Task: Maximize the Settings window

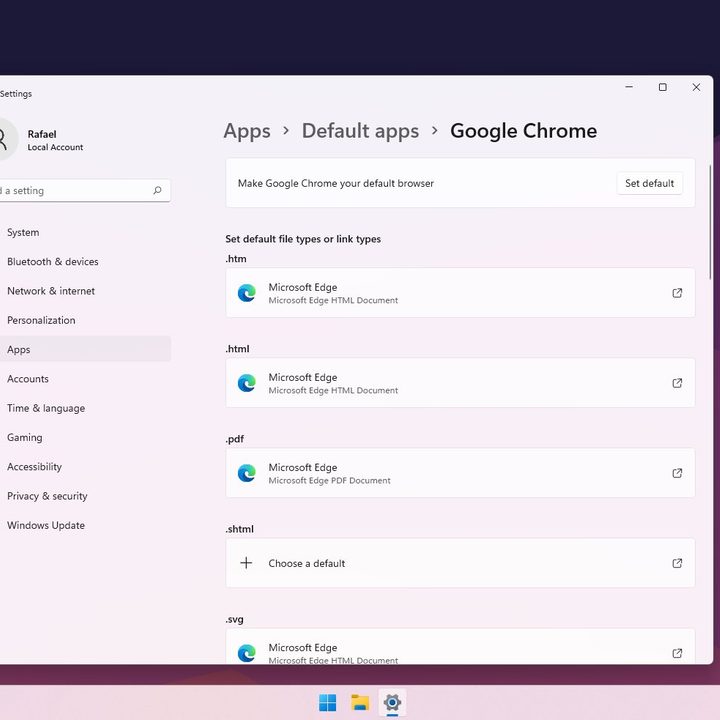Action: point(663,87)
